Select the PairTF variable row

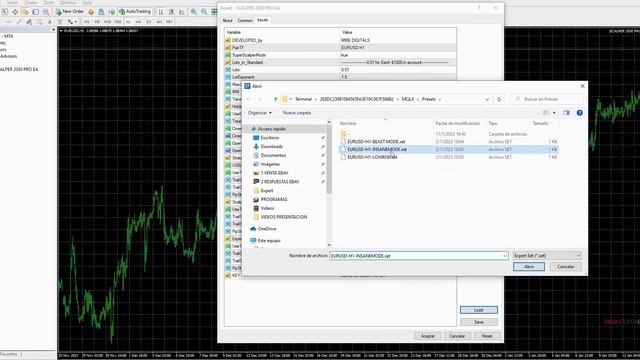(x=340, y=48)
